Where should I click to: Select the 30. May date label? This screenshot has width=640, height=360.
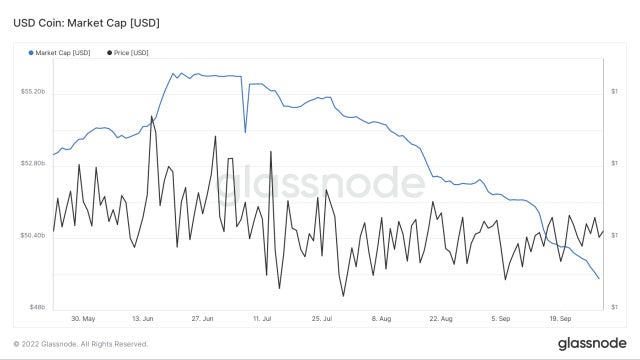(x=83, y=318)
